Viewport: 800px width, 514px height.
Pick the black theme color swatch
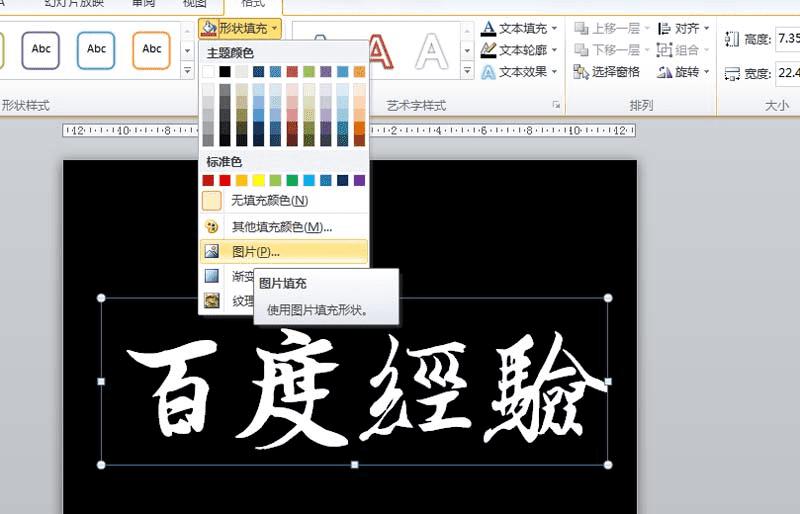225,71
